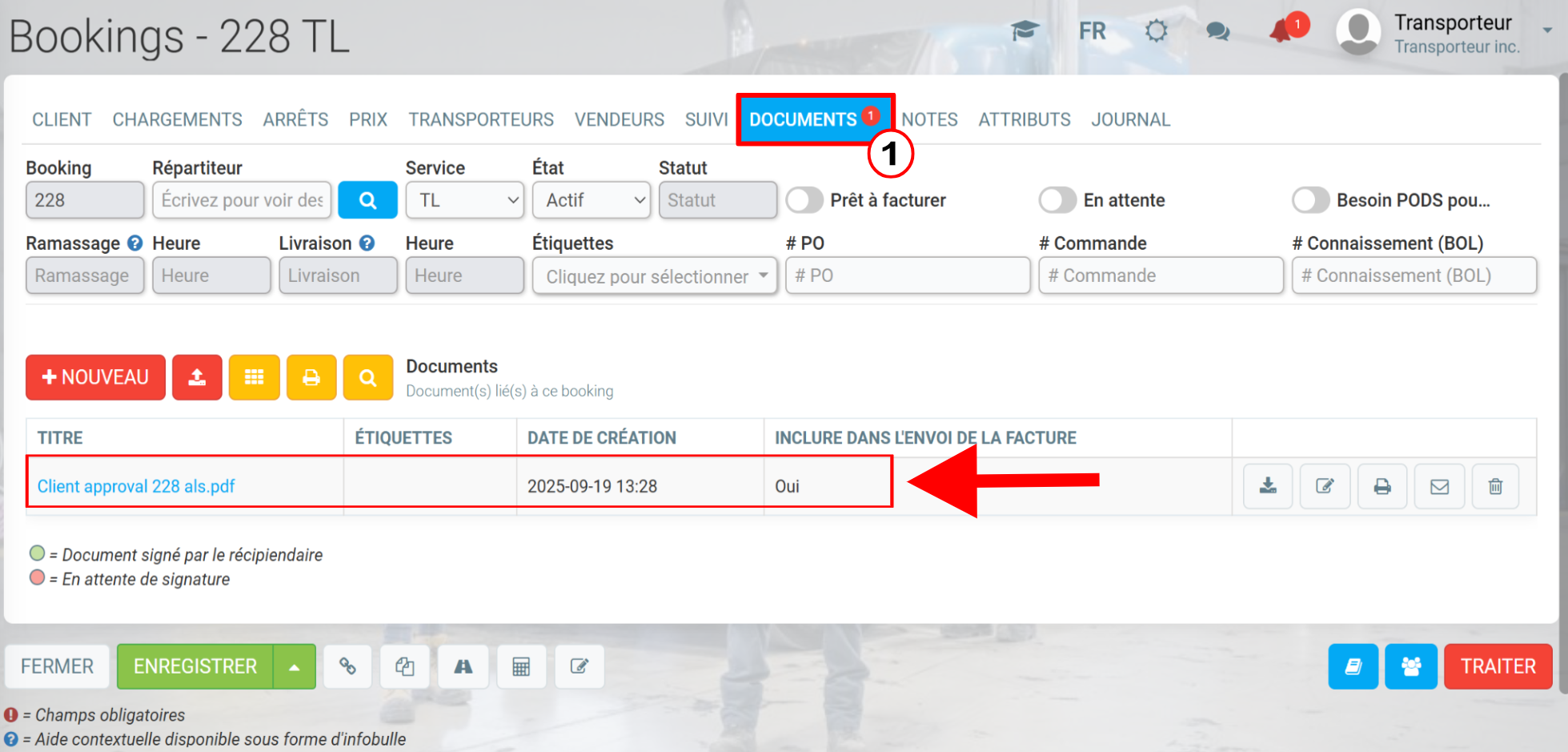Toggle the Besoin PODS switch

(x=1311, y=200)
